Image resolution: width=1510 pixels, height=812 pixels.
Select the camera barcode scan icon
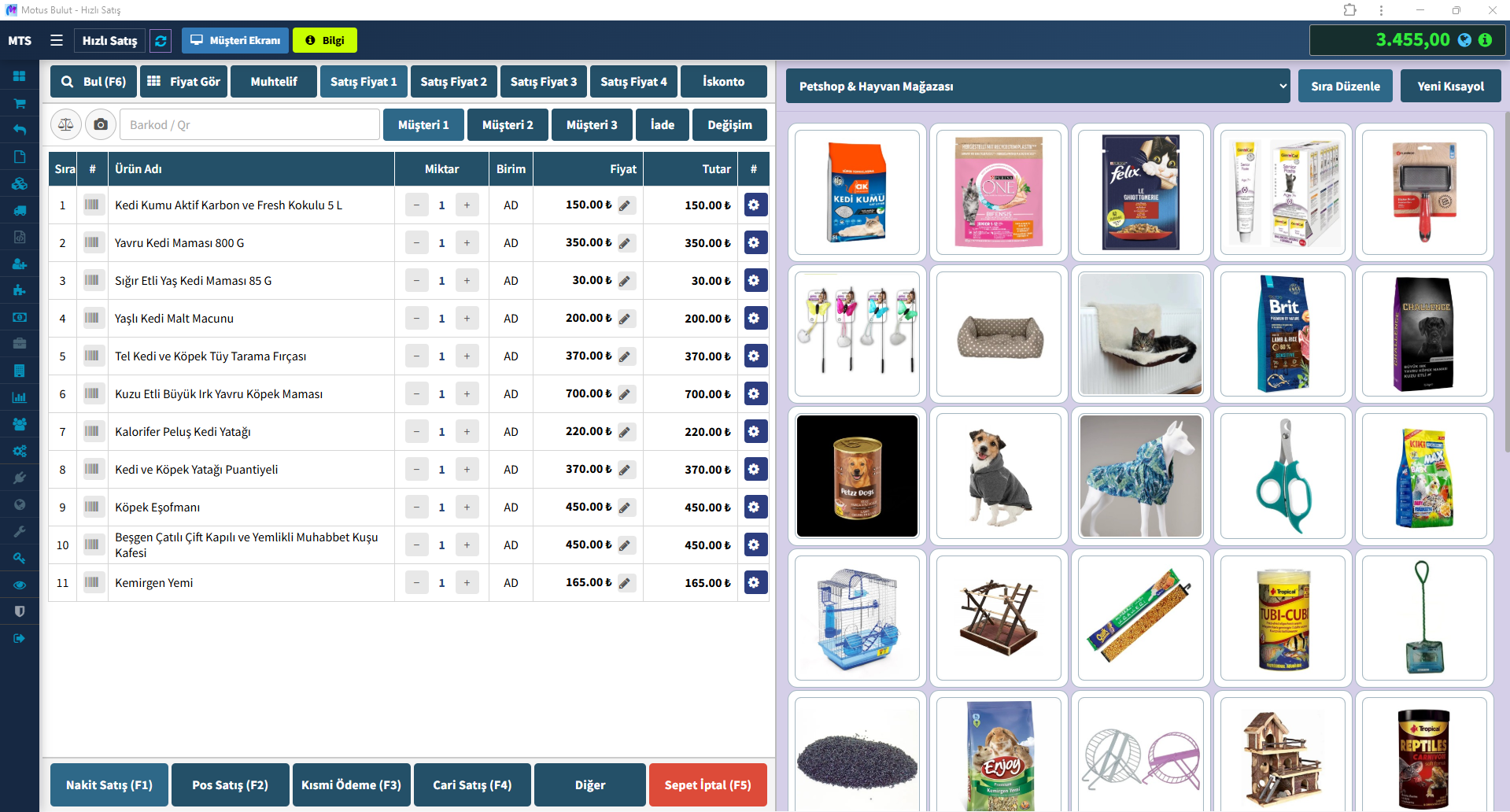tap(101, 124)
